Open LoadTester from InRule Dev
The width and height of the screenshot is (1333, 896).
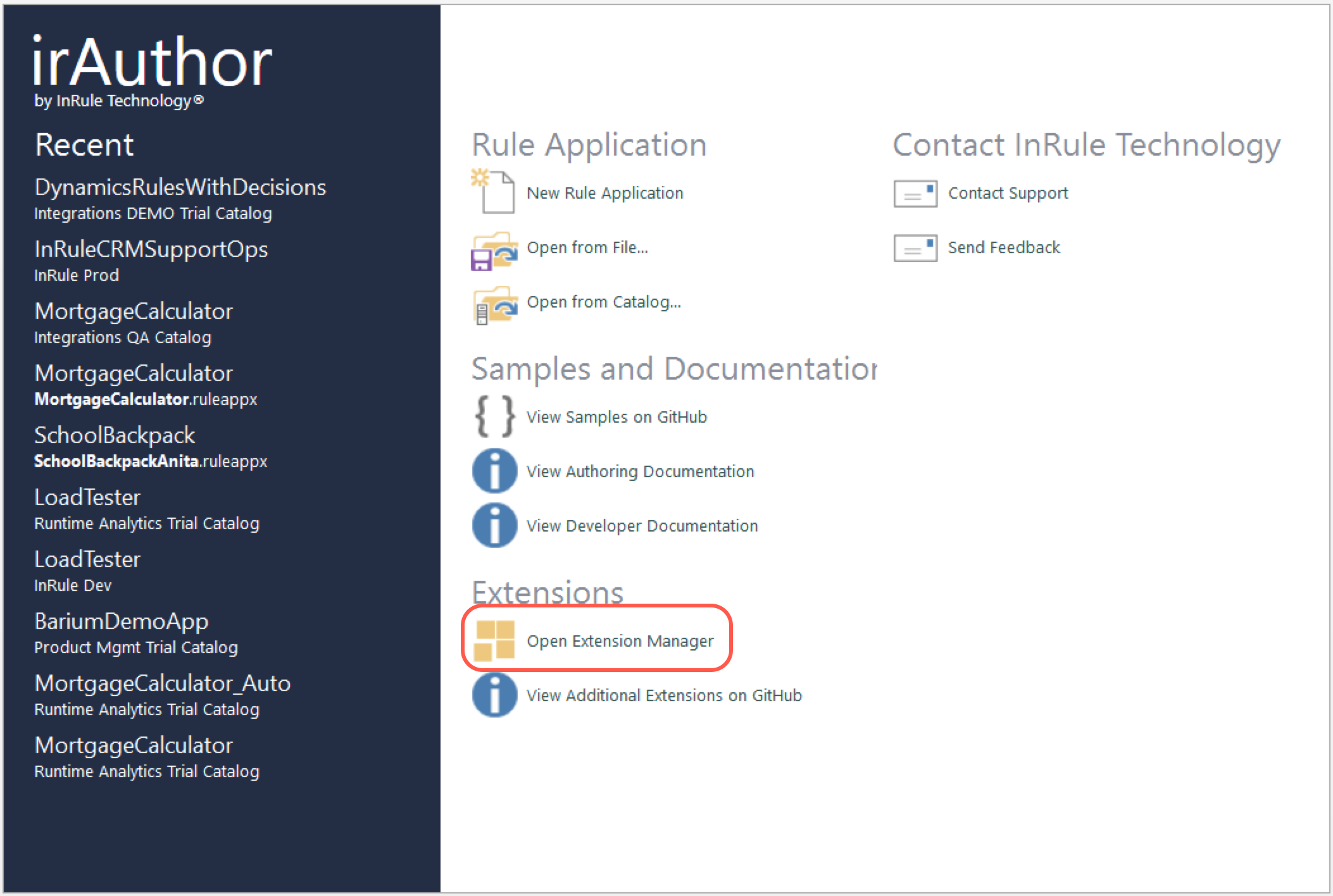click(x=87, y=559)
